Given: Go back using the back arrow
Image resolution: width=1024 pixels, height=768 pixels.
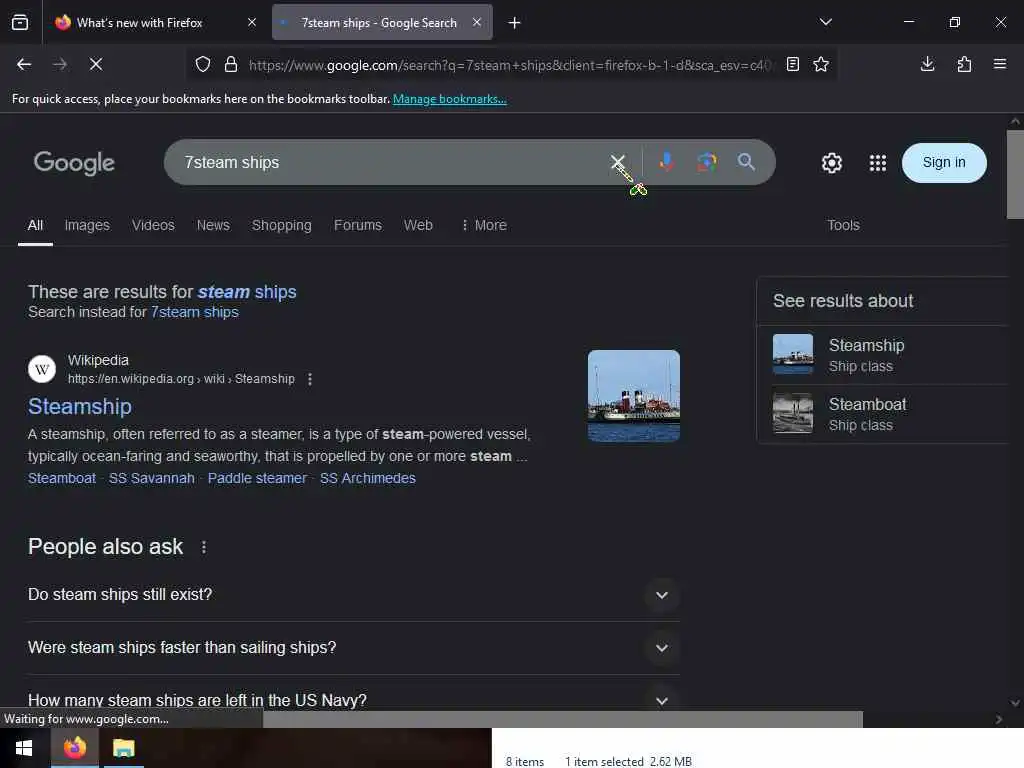Looking at the screenshot, I should tap(24, 64).
